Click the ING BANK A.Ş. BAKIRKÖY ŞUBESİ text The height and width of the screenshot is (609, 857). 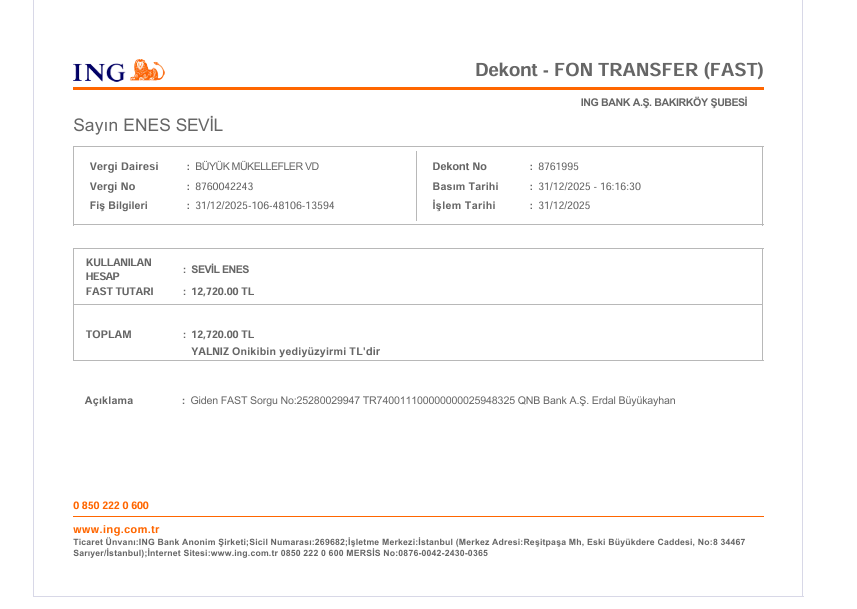[664, 102]
